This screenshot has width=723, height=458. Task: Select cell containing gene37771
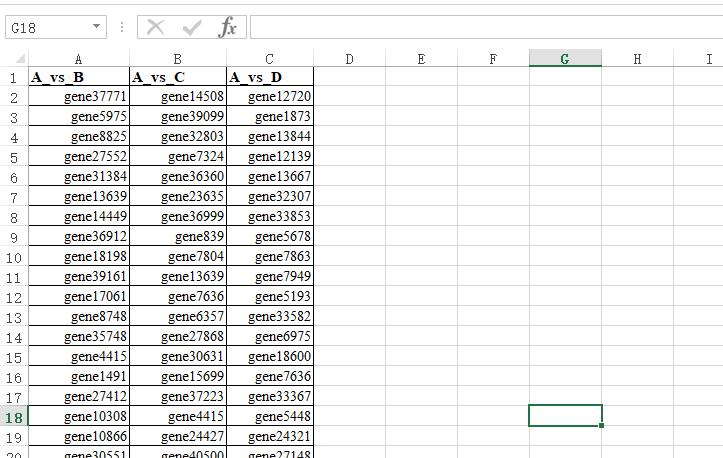click(x=79, y=97)
